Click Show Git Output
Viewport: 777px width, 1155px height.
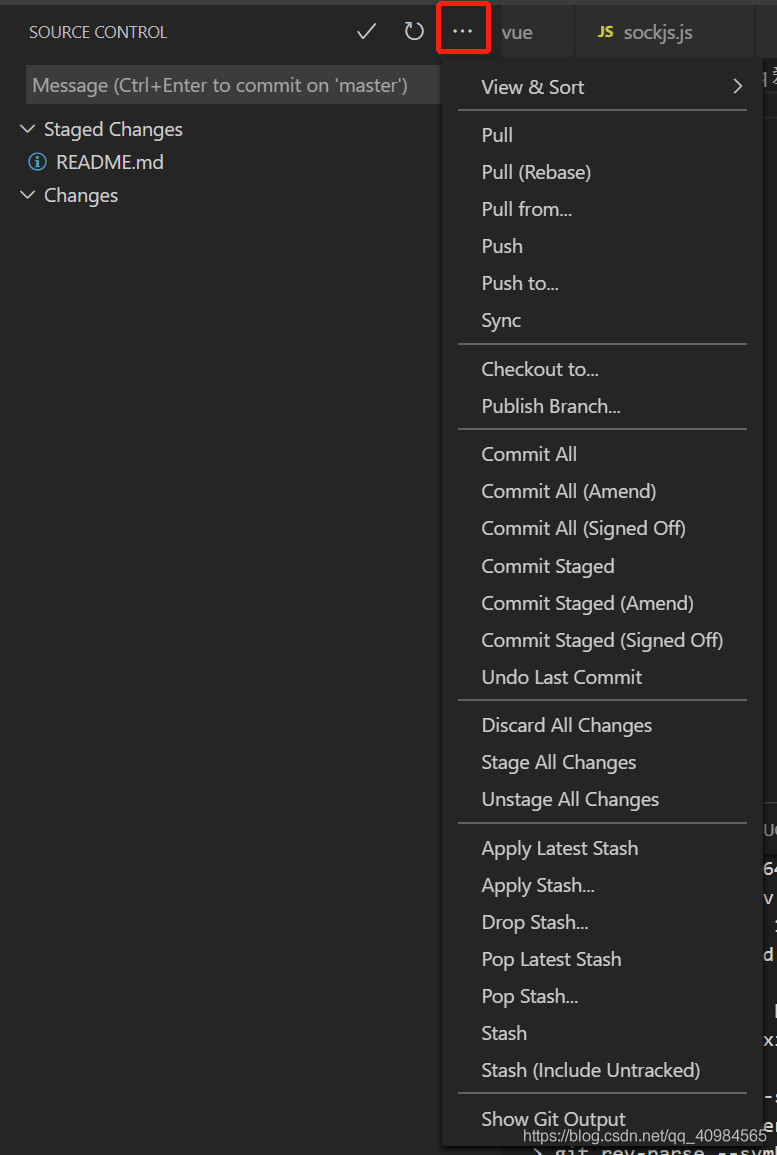[553, 1119]
